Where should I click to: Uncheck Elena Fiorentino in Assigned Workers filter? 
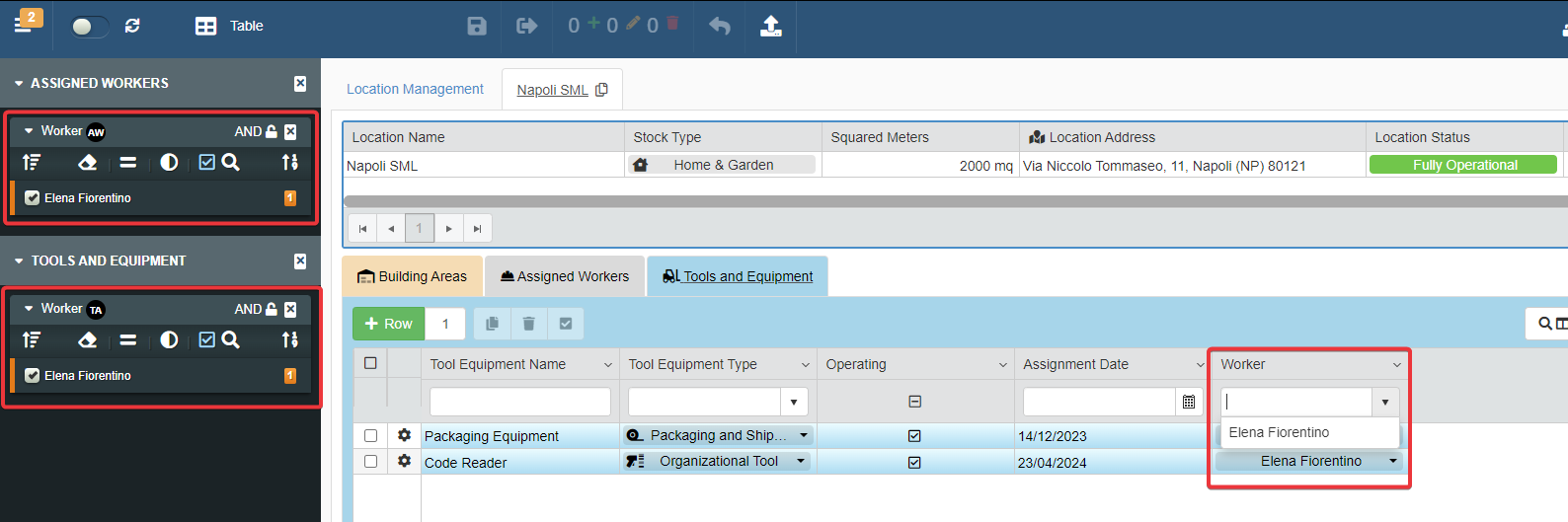pyautogui.click(x=33, y=198)
